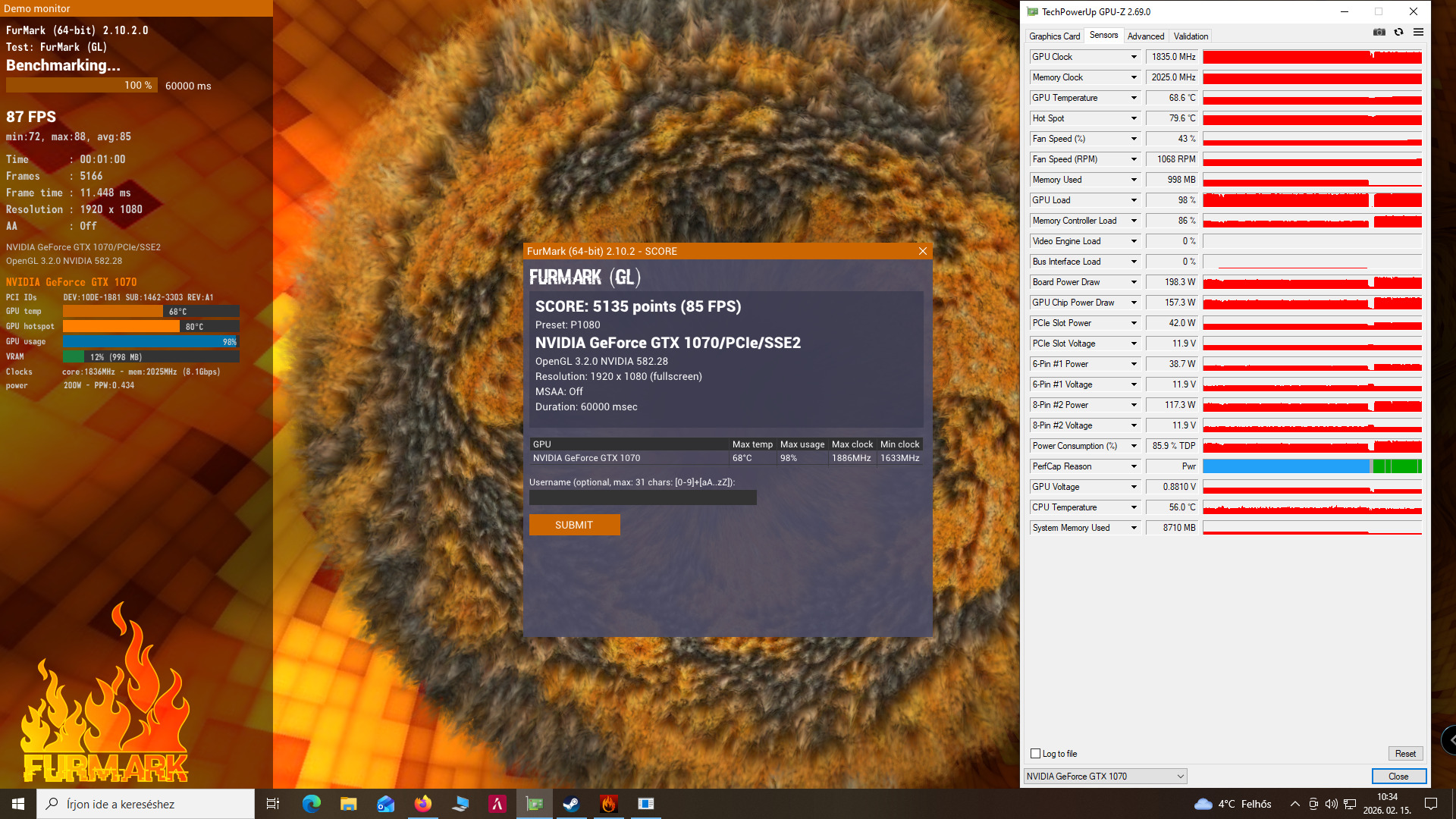Expand the GPU Temperature sensor dropdown
1456x819 pixels.
pyautogui.click(x=1134, y=98)
